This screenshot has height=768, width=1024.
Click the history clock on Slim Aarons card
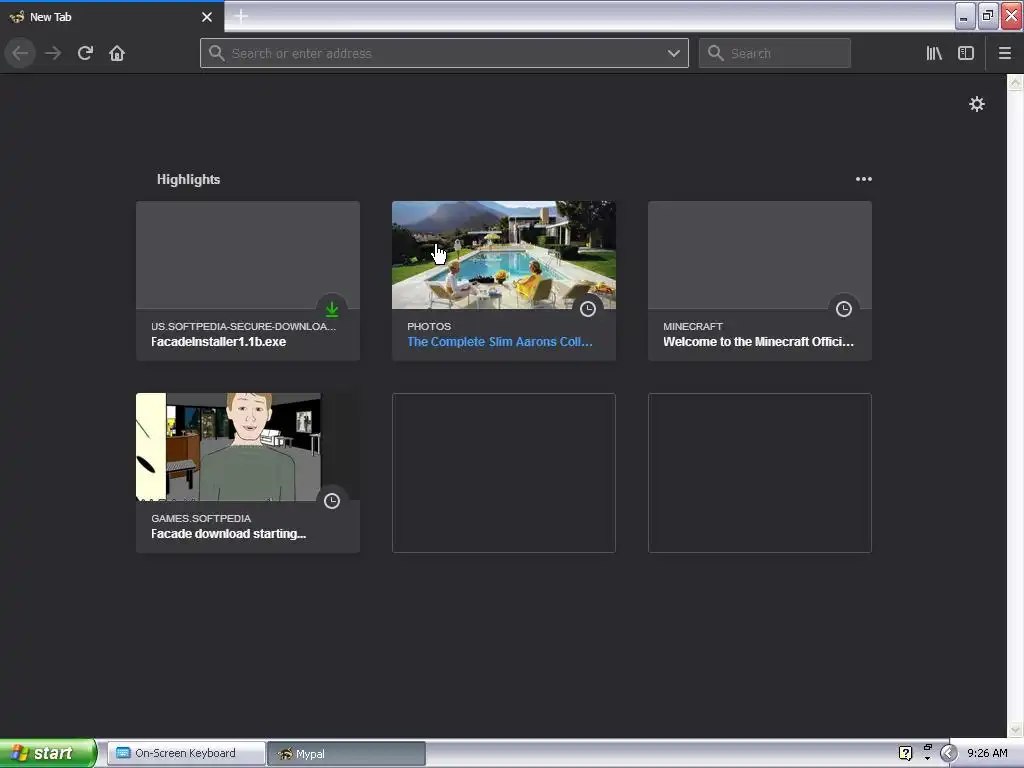588,309
